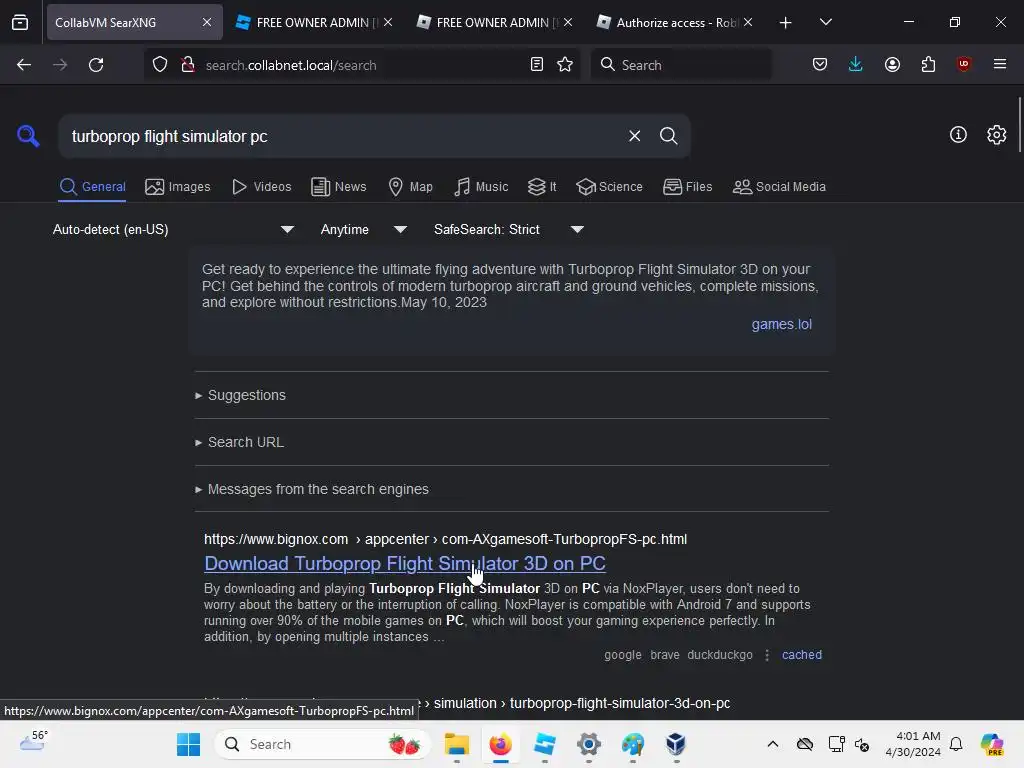The height and width of the screenshot is (768, 1024).
Task: Switch to News search tab
Action: pyautogui.click(x=339, y=187)
